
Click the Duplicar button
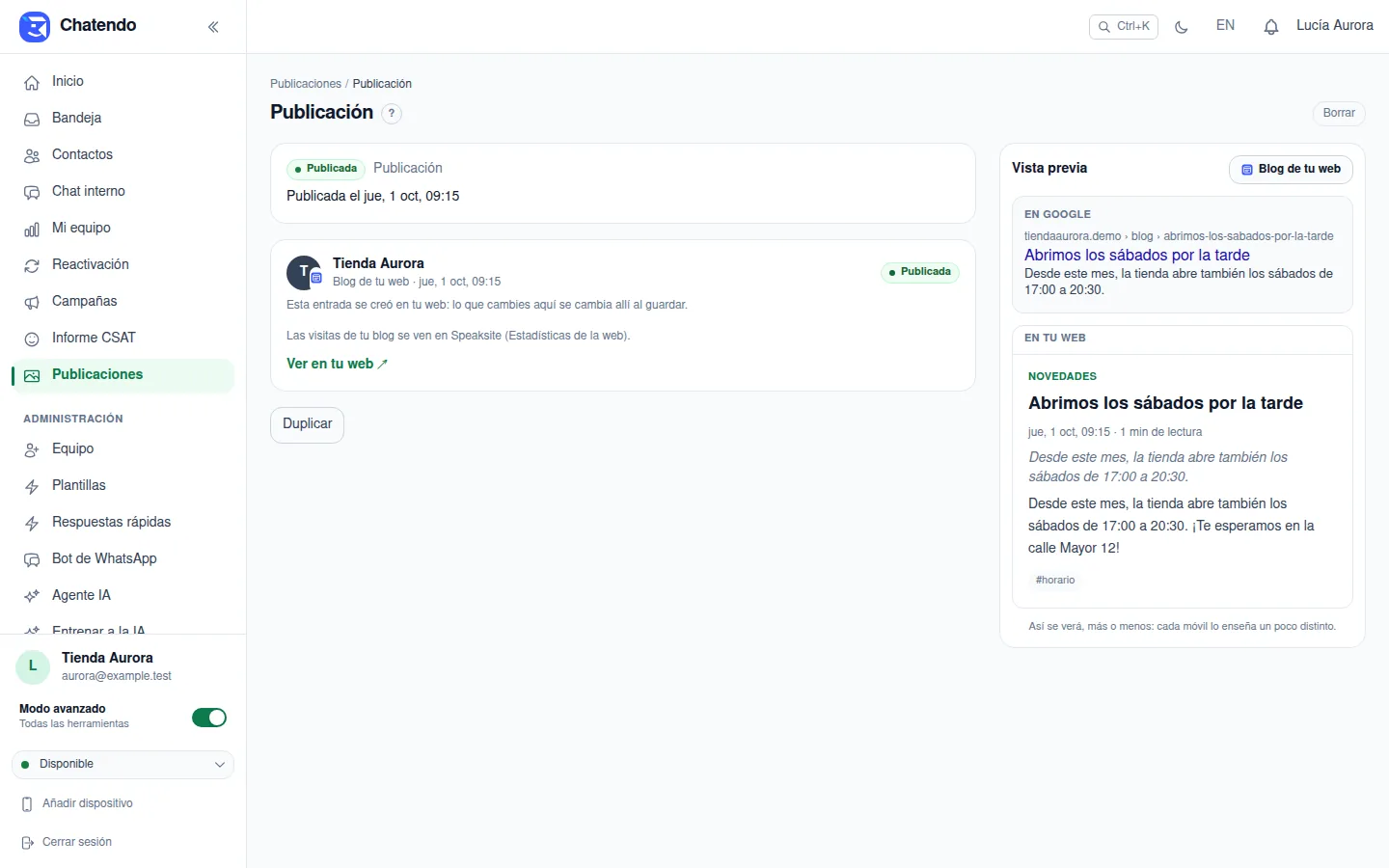point(307,424)
